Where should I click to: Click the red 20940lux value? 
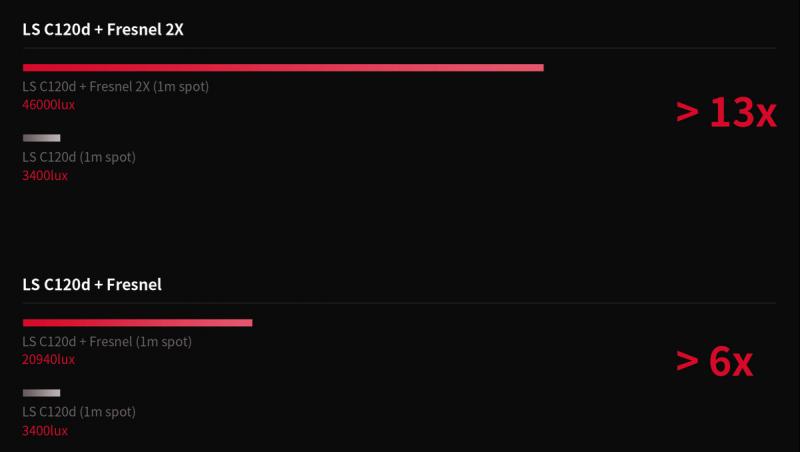(x=48, y=360)
